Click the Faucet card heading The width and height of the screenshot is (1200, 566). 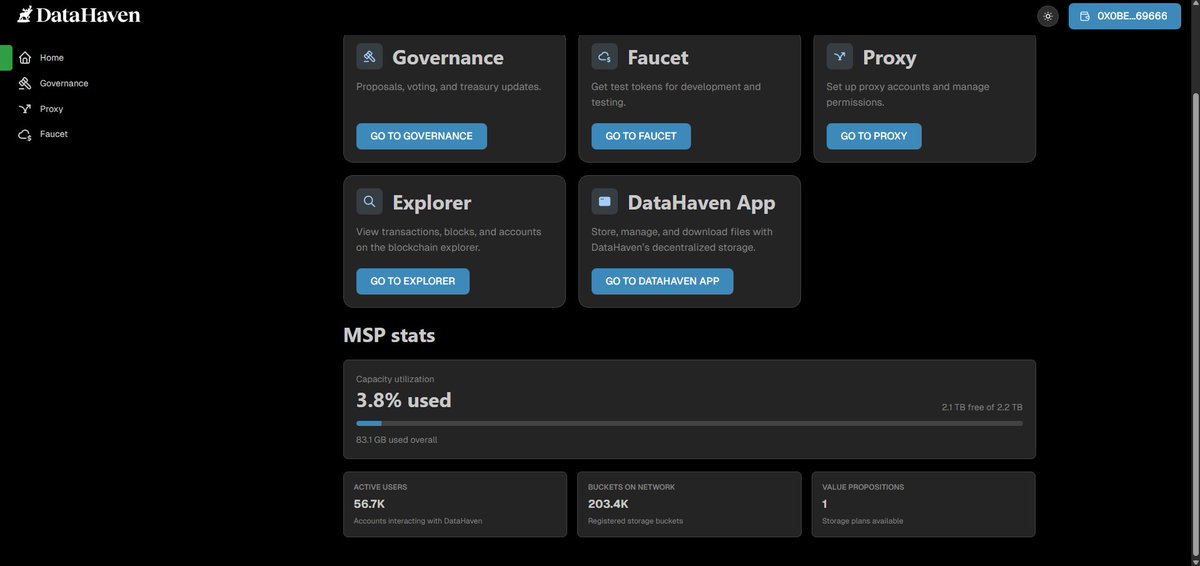(658, 57)
